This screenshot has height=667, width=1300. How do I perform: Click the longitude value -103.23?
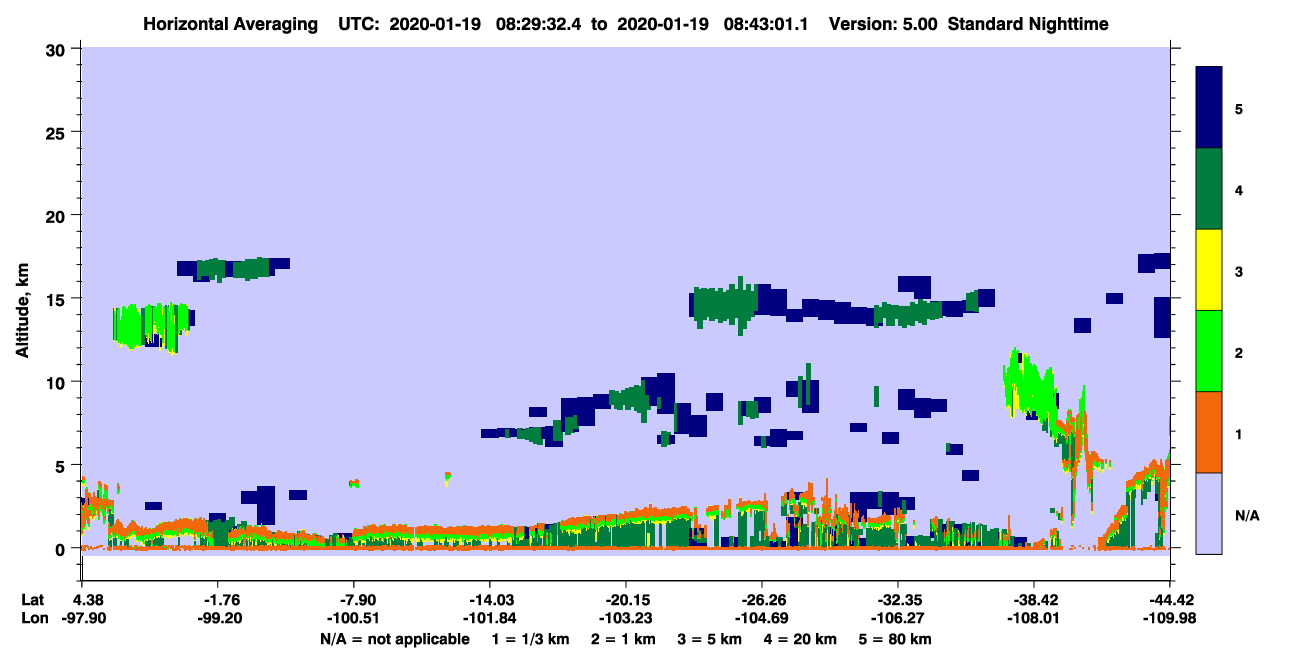click(626, 619)
